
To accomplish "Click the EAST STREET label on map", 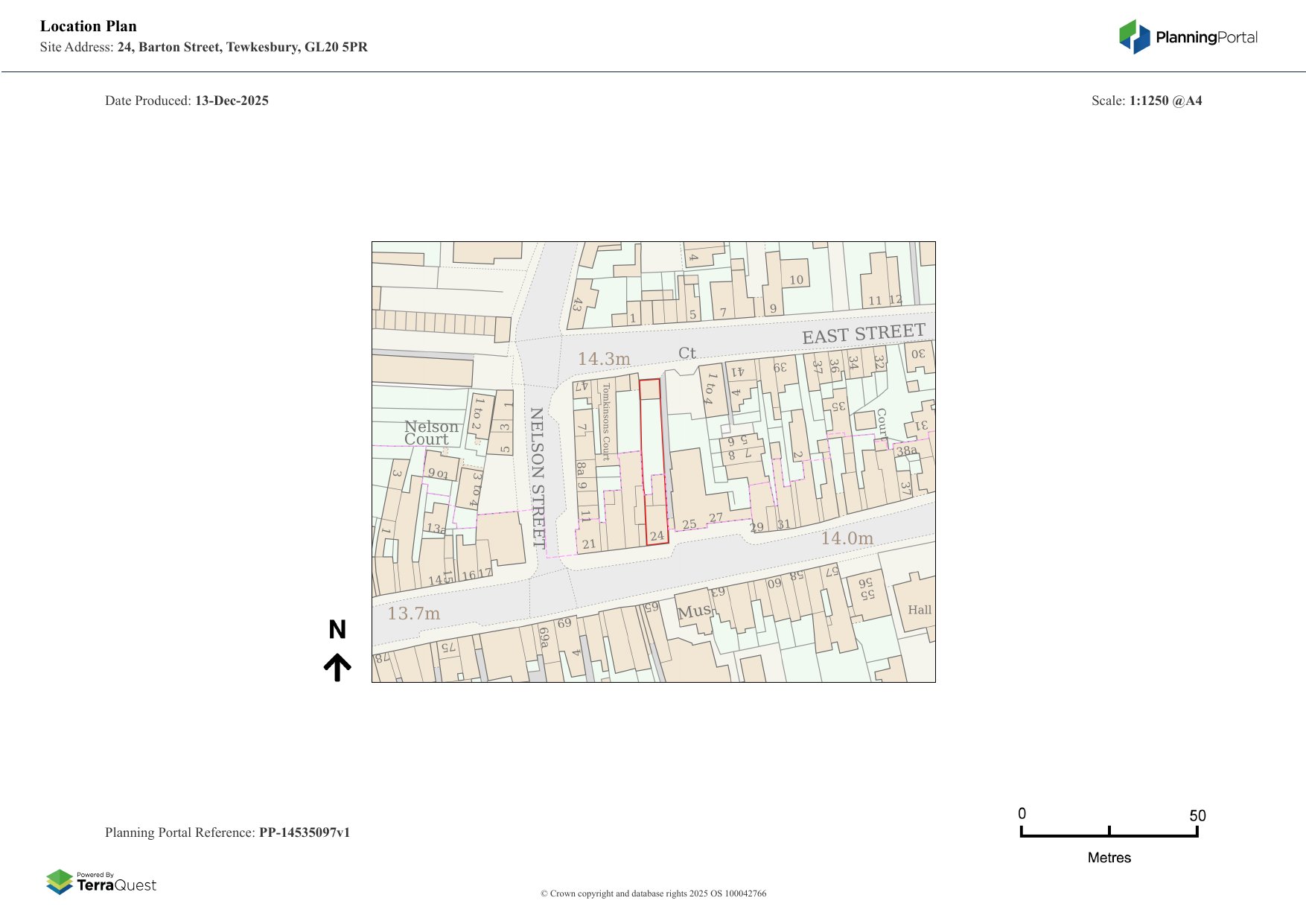I will coord(863,334).
